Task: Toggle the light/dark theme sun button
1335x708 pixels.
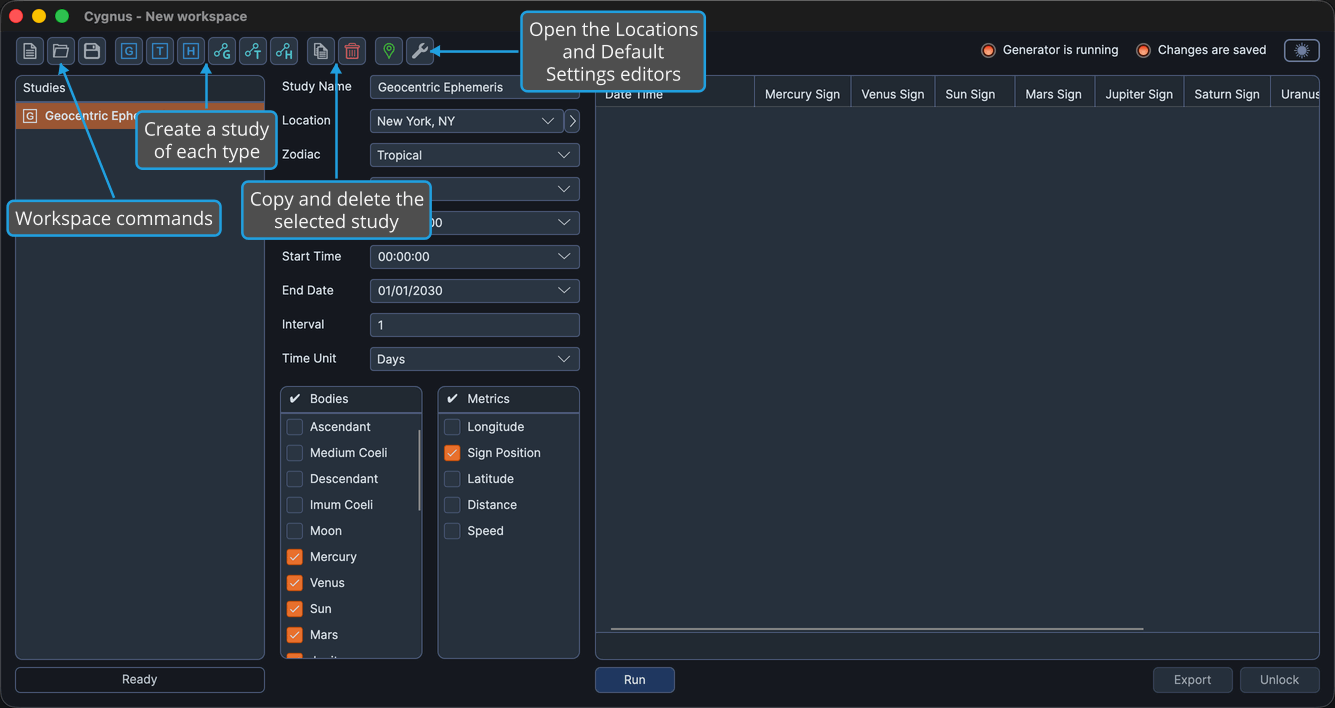Action: point(1302,50)
